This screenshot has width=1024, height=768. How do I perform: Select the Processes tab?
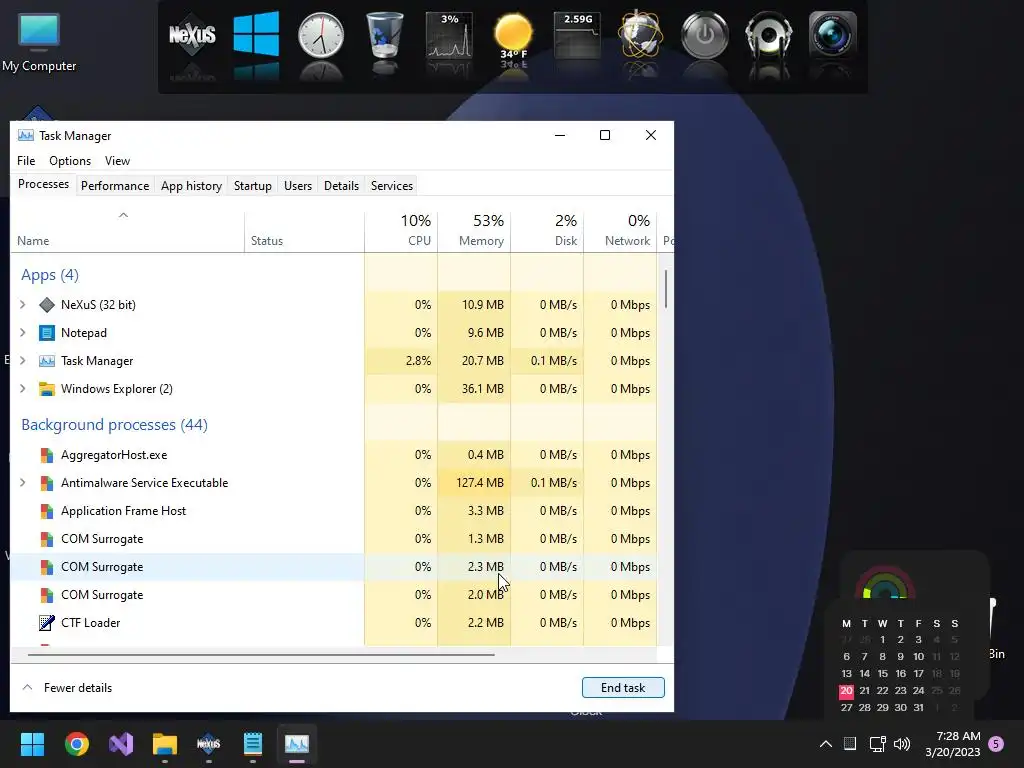[43, 184]
